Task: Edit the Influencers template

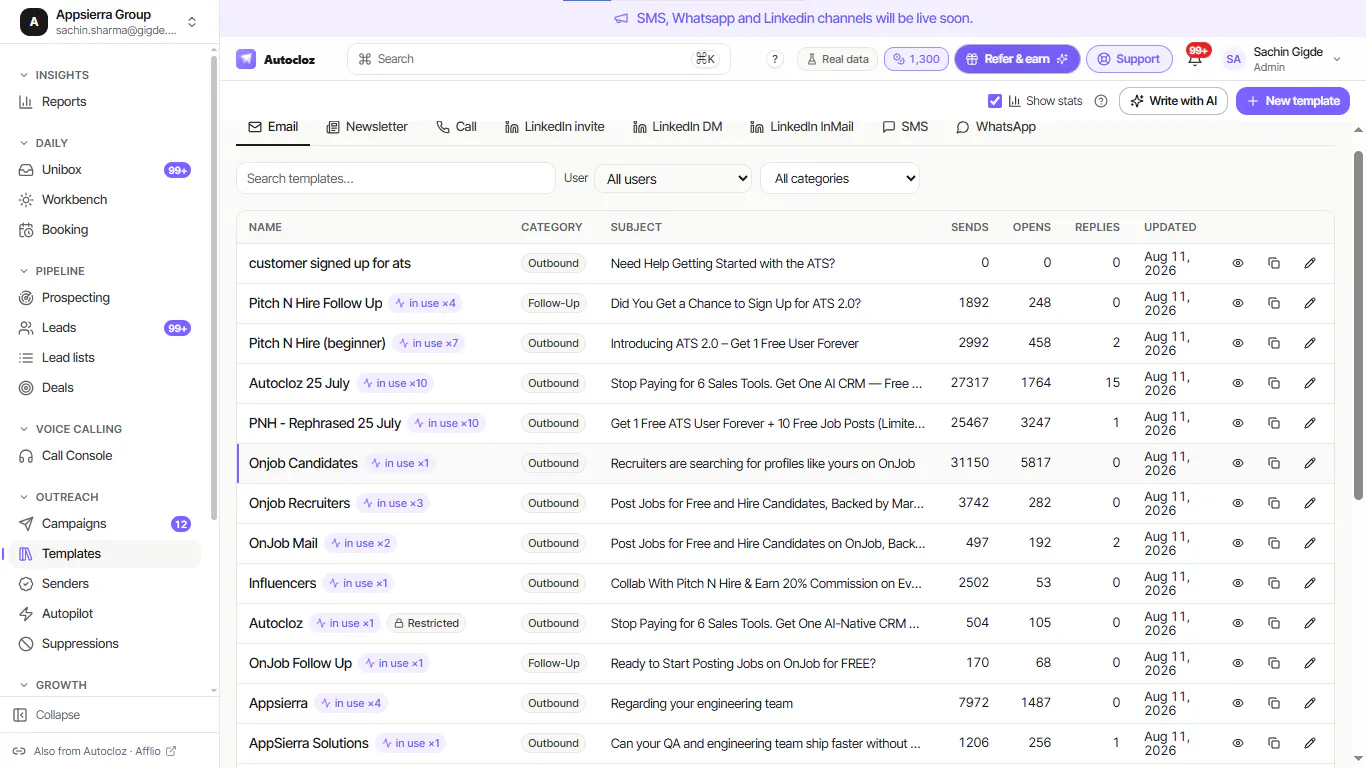Action: point(1310,583)
